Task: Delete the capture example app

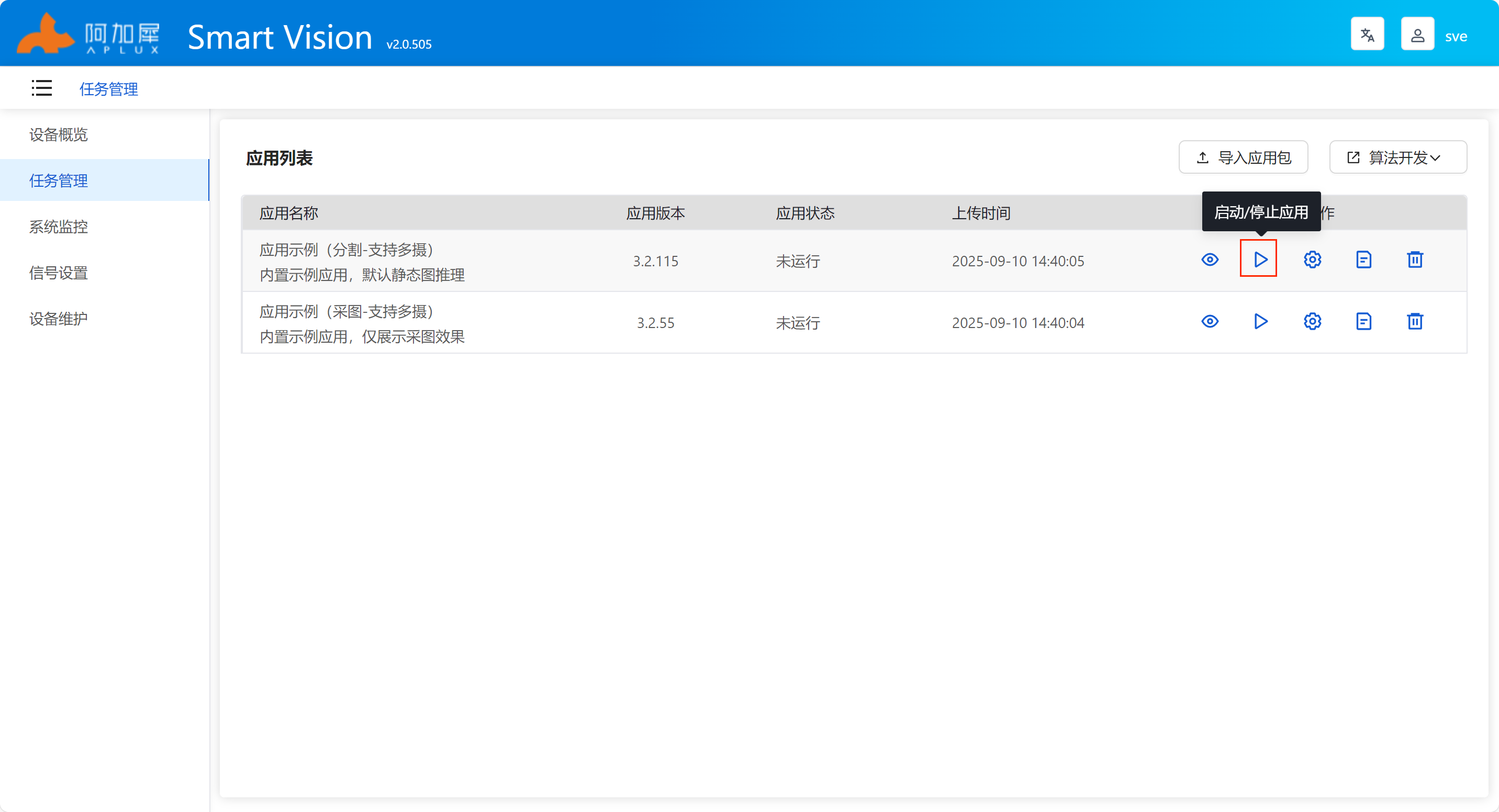Action: point(1415,321)
